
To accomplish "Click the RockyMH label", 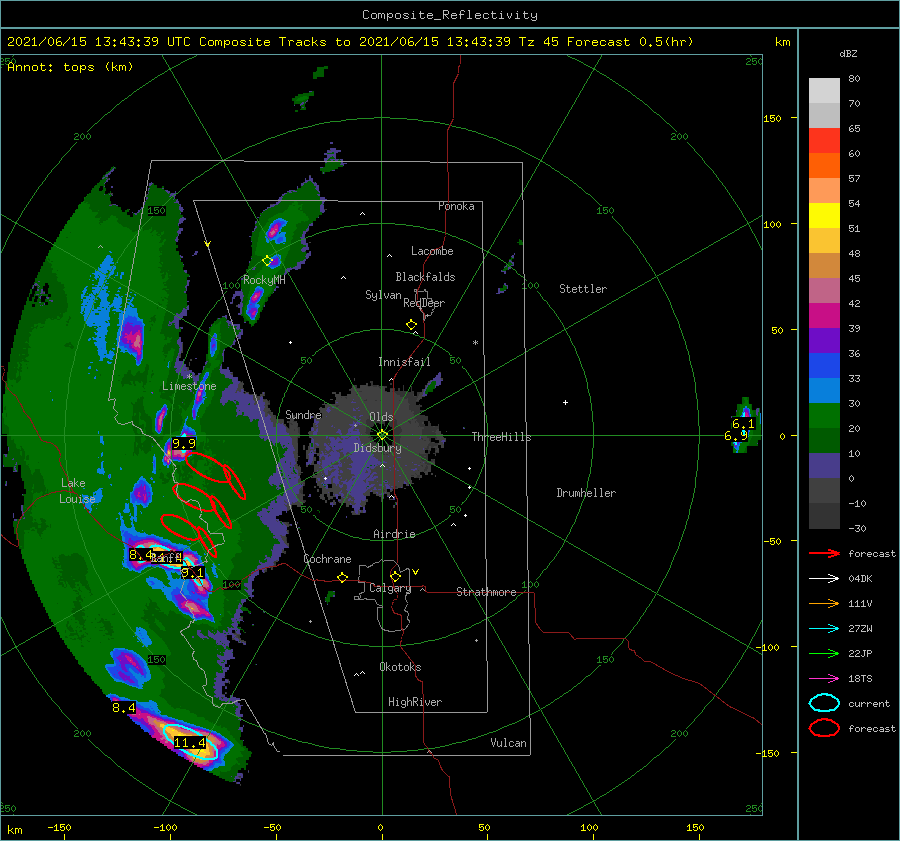I will 264,280.
